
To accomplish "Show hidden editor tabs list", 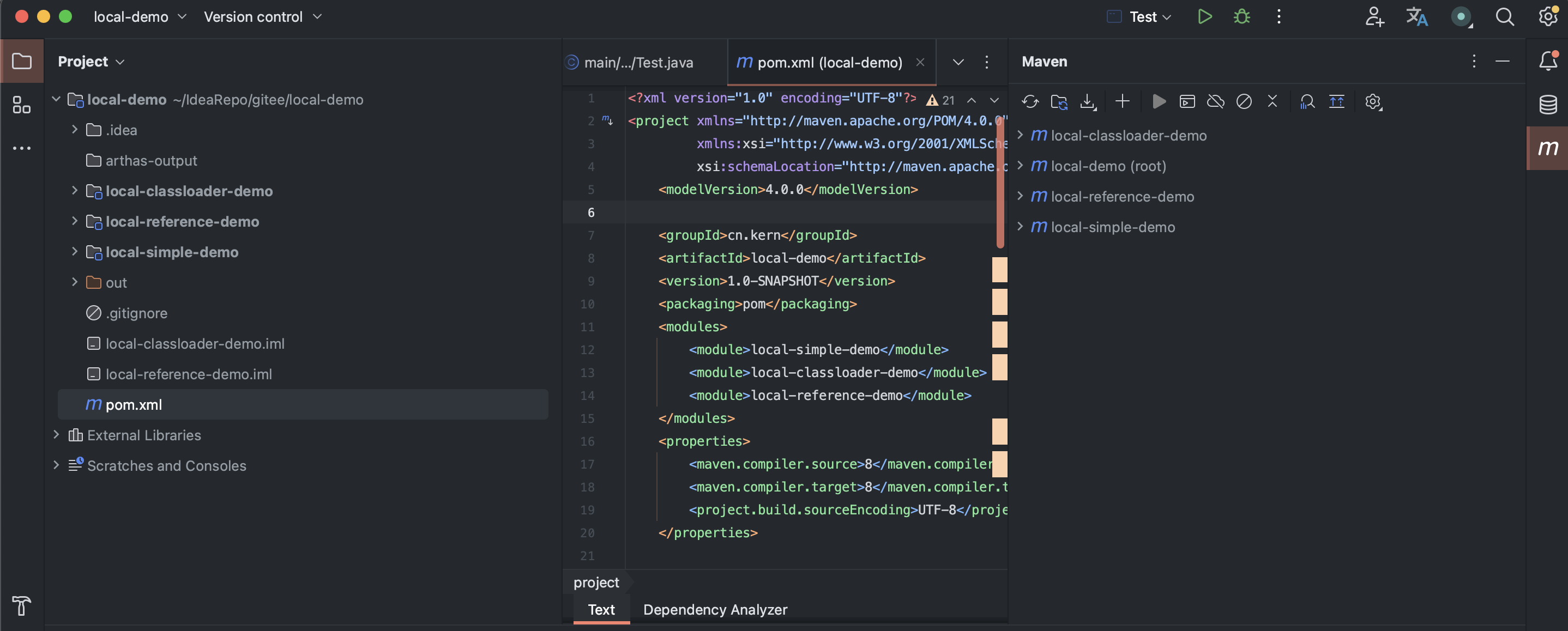I will point(958,62).
